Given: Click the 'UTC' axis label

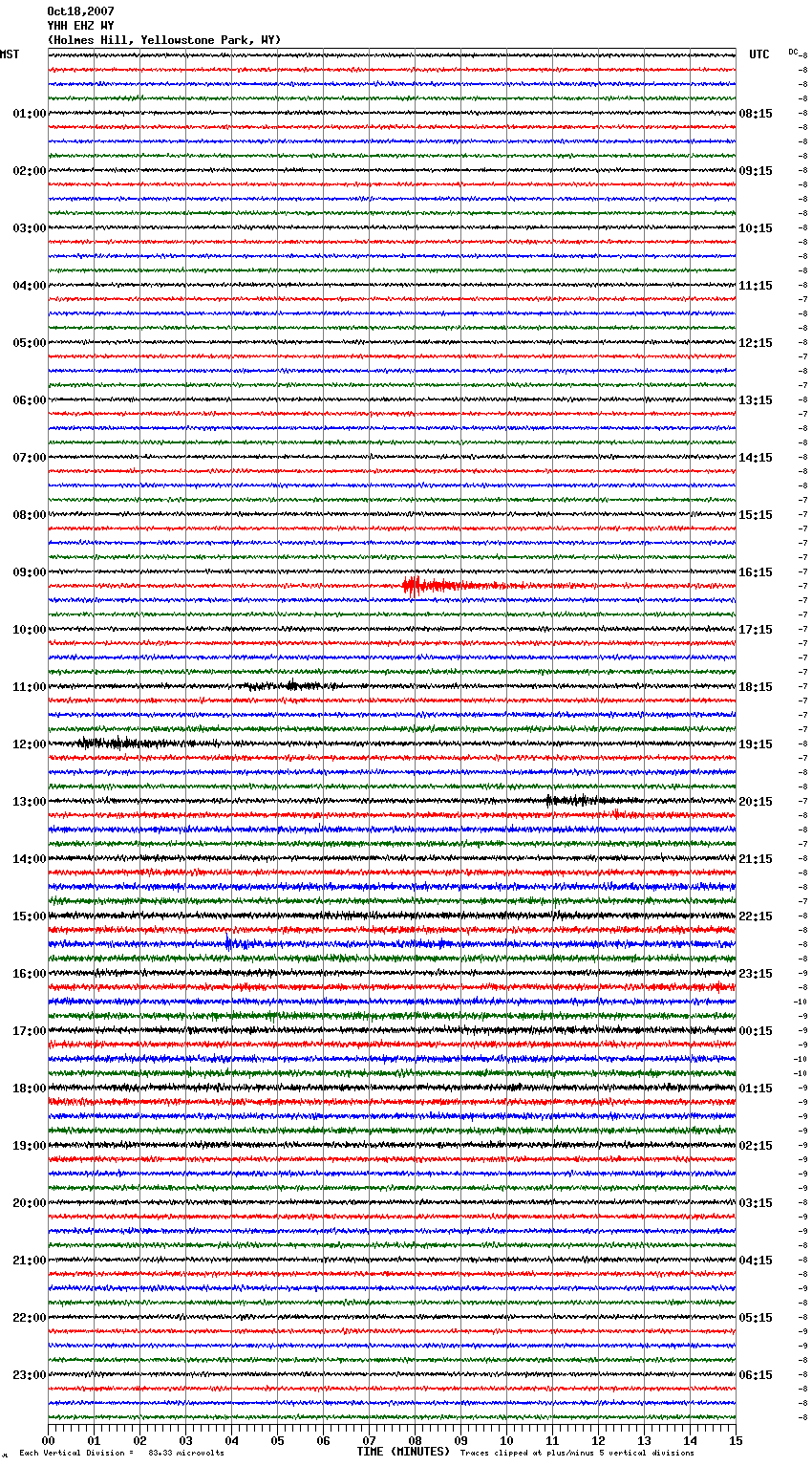Looking at the screenshot, I should [759, 54].
